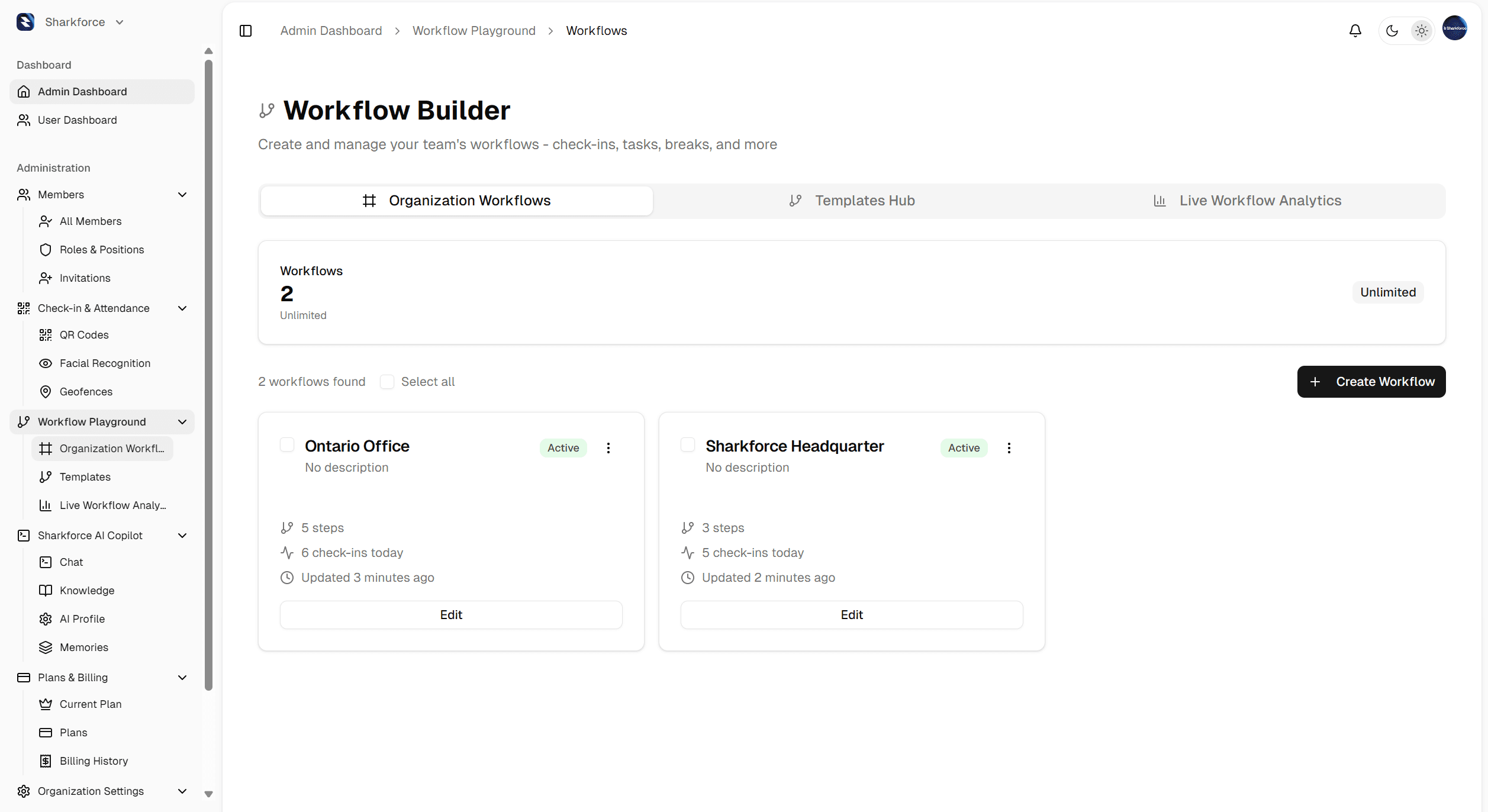Click the Memories layers icon
Screen dimensions: 1488x812
pos(46,647)
